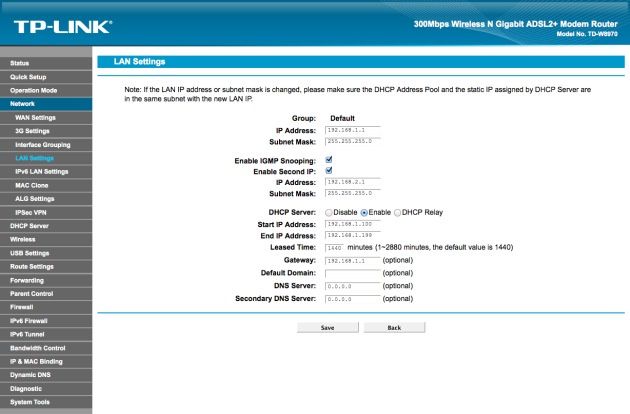
Task: Open the Diagnostic menu
Action: pos(46,389)
